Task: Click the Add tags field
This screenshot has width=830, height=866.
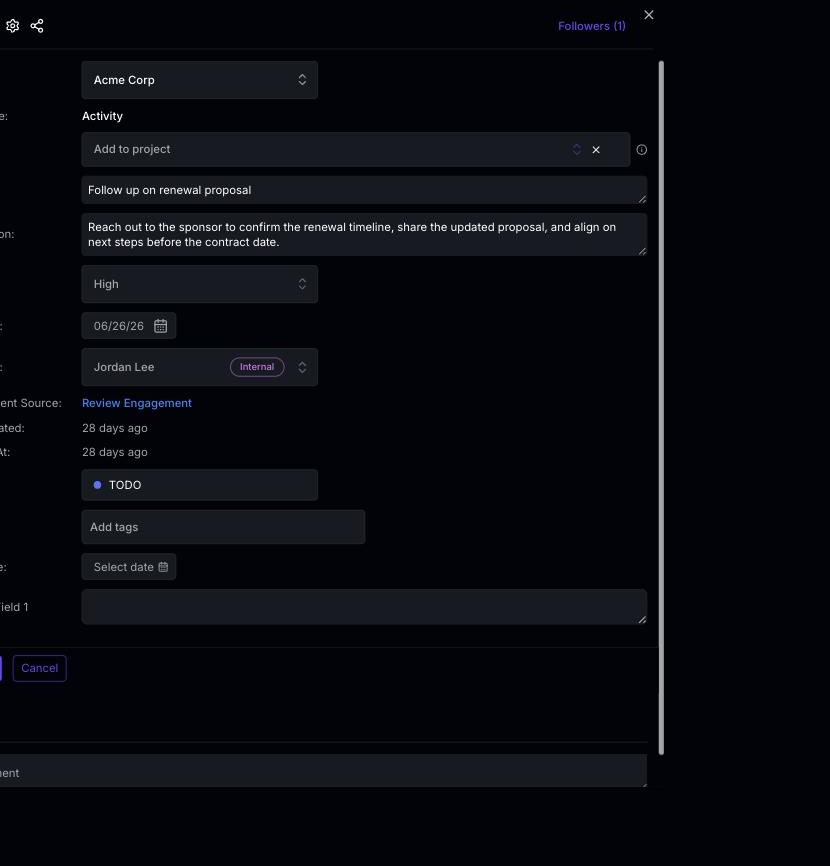Action: (x=223, y=527)
